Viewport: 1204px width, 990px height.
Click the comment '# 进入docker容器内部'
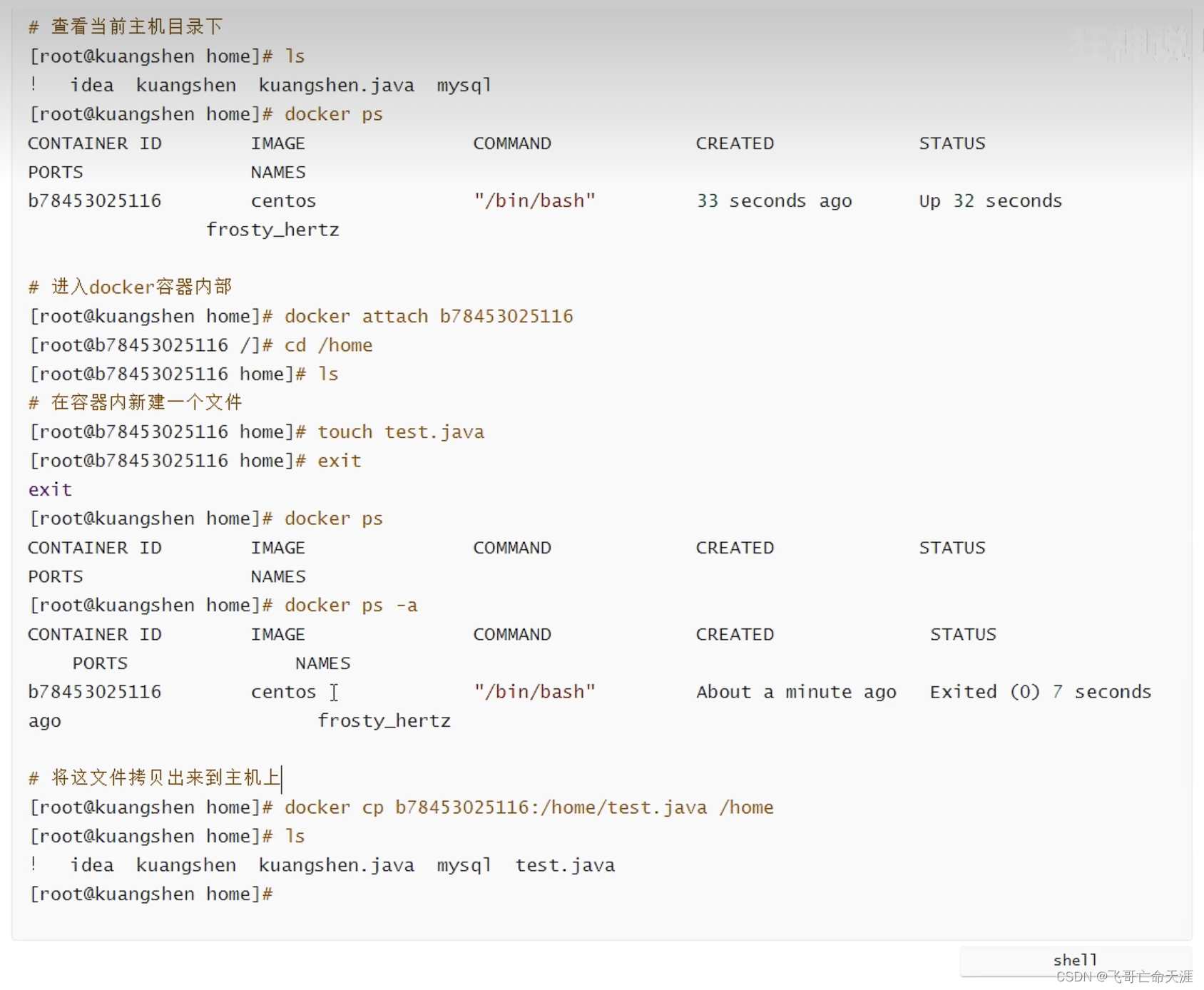click(x=130, y=287)
